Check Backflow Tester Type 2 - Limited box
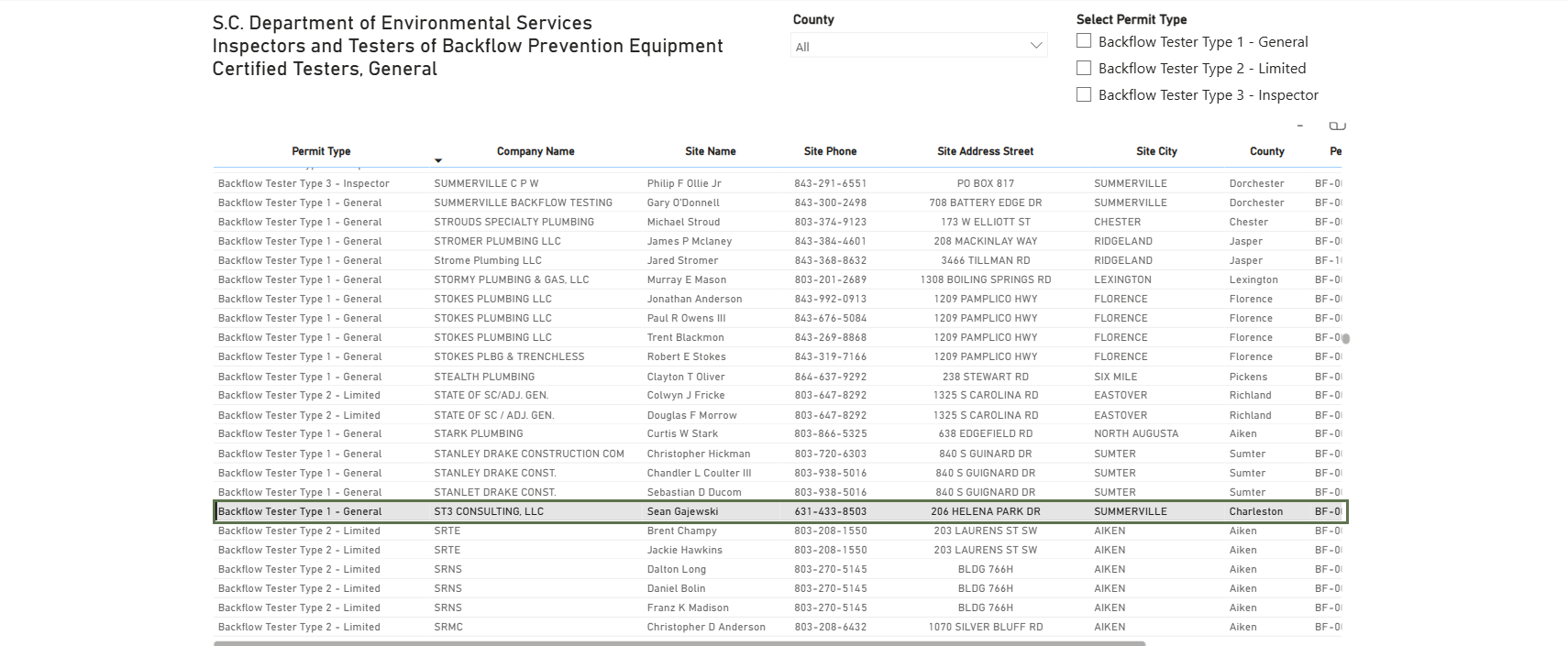This screenshot has width=1568, height=646. click(x=1084, y=68)
